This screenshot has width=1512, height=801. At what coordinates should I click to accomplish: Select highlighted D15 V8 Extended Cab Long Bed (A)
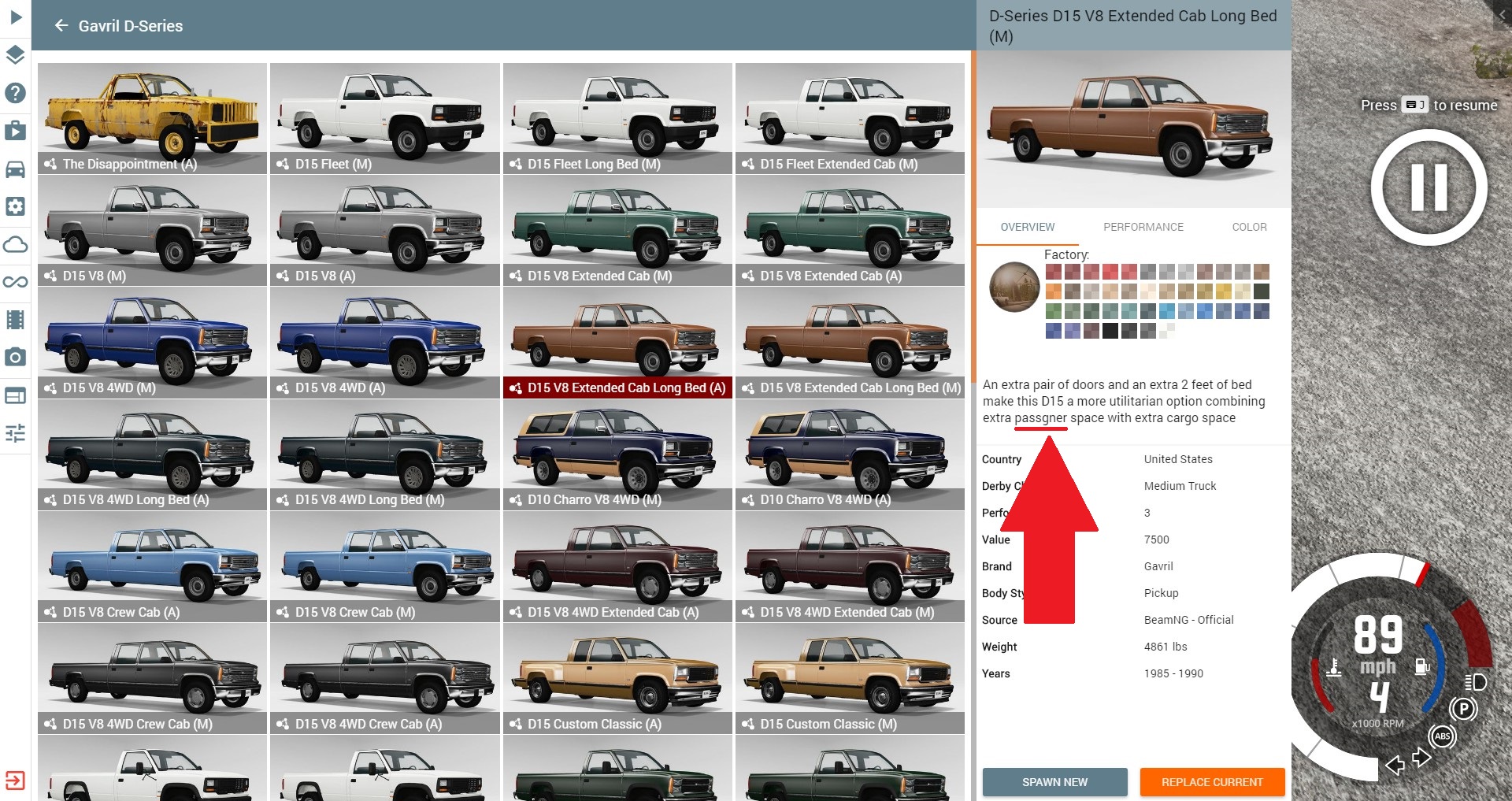[617, 342]
